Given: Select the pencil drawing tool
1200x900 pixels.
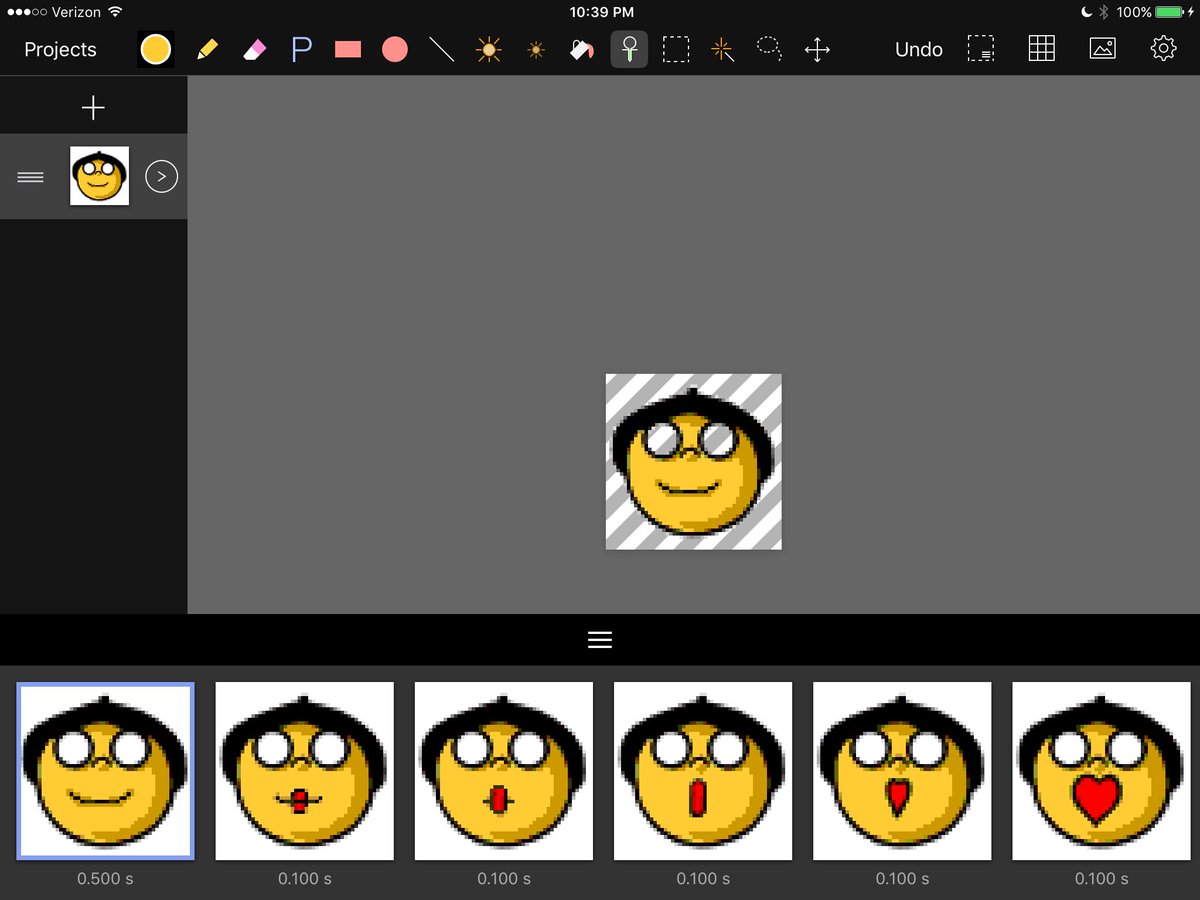Looking at the screenshot, I should (206, 48).
